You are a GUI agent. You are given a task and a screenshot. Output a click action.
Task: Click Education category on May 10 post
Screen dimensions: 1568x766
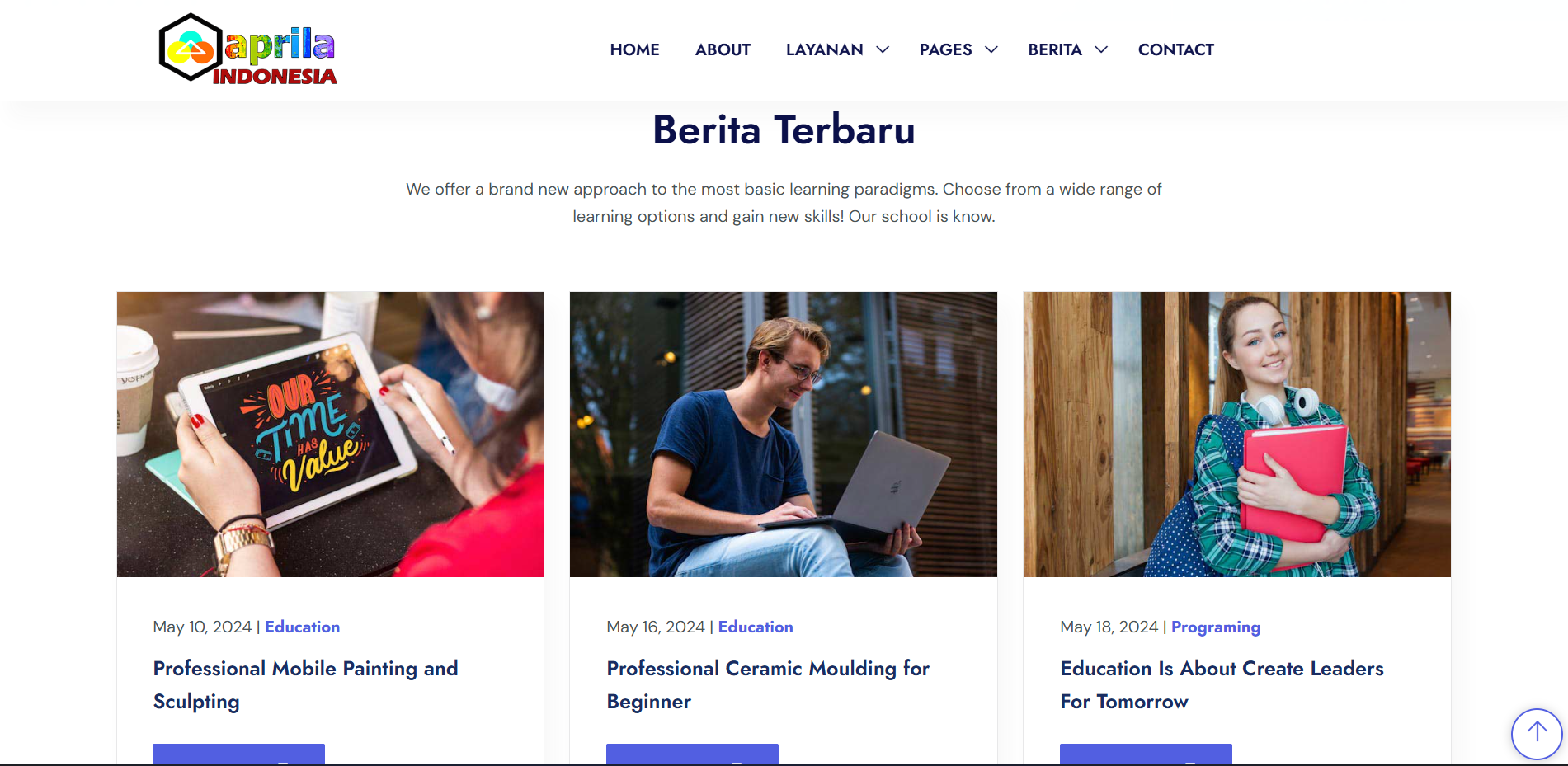click(302, 627)
